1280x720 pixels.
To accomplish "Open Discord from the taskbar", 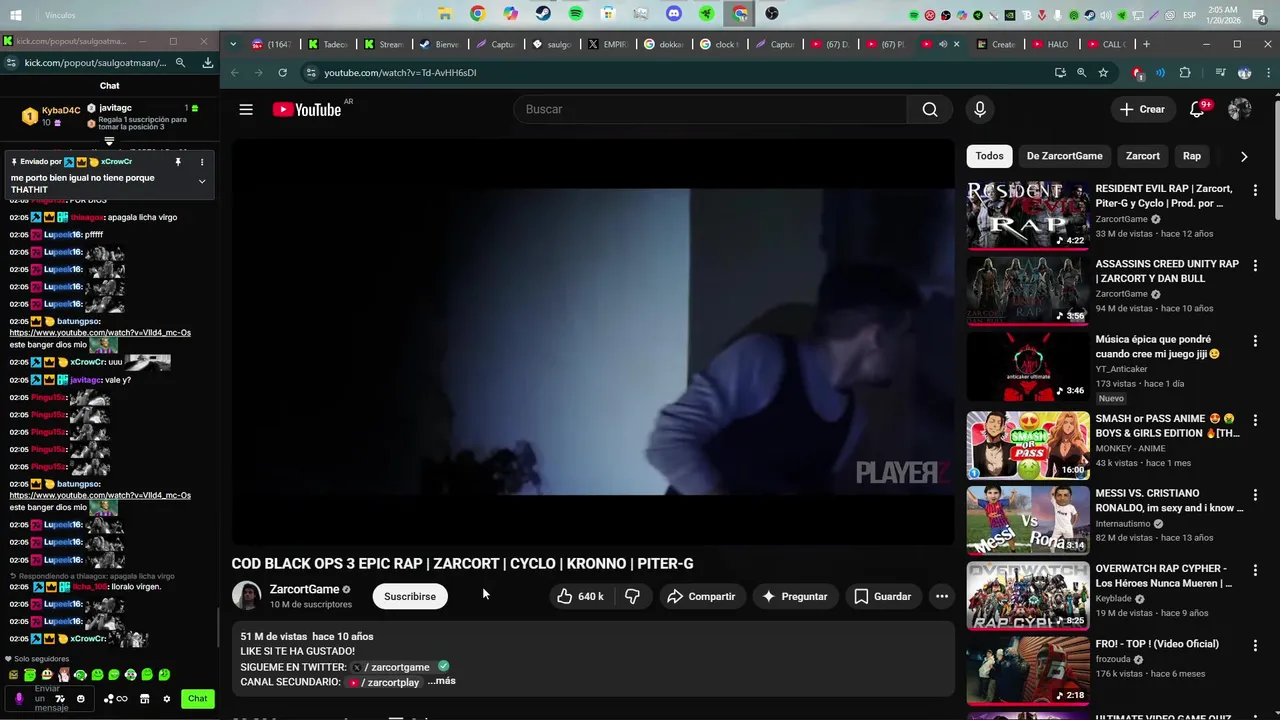I will [x=674, y=14].
